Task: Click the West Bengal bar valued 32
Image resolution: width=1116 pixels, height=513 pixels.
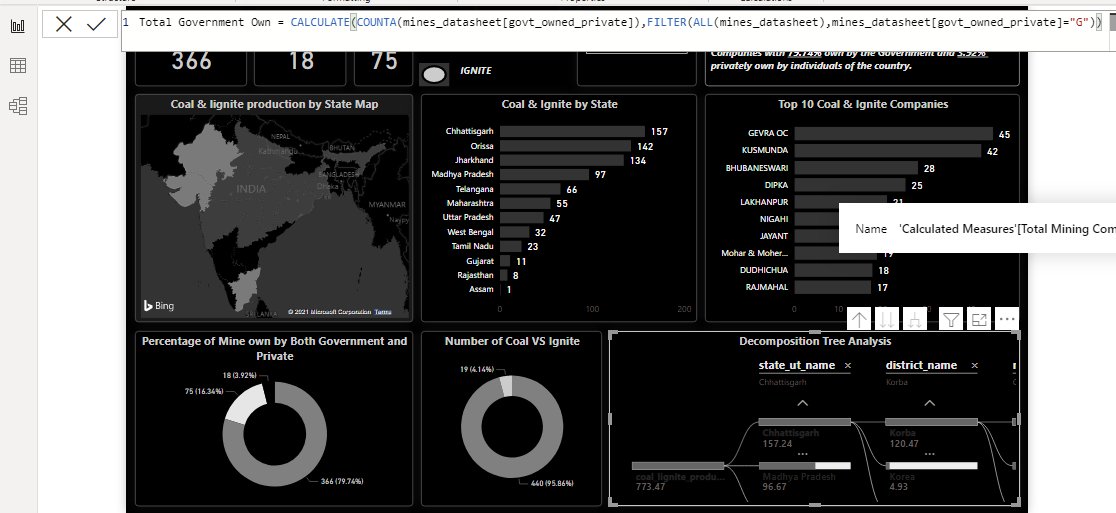Action: [x=515, y=232]
